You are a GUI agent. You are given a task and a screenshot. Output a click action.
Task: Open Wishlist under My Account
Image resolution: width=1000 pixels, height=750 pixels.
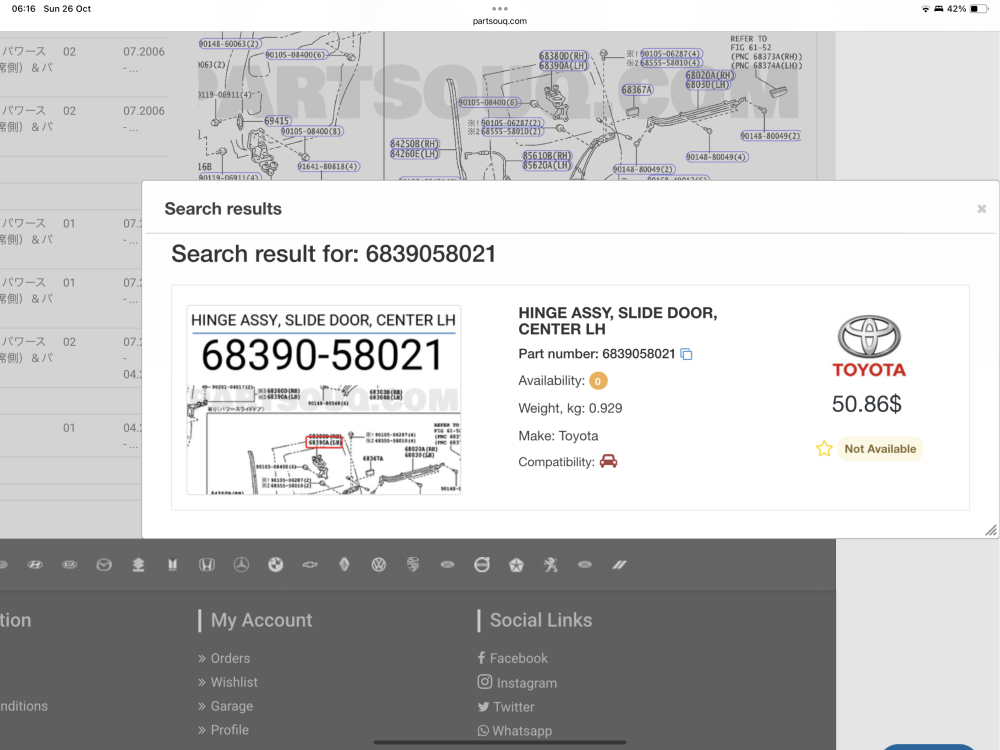point(234,682)
